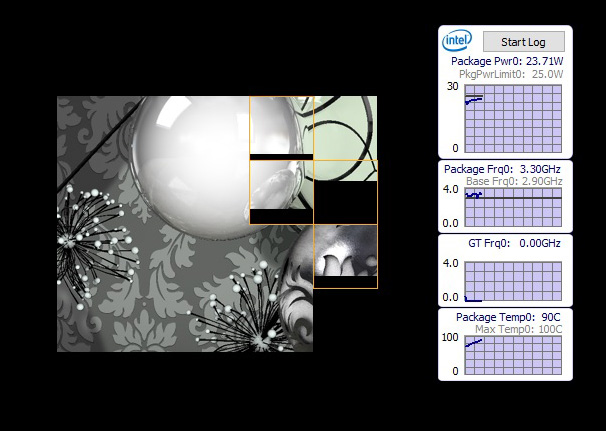Select the Base Frq0: 2.90GHz text
The width and height of the screenshot is (606, 431).
[x=514, y=181]
